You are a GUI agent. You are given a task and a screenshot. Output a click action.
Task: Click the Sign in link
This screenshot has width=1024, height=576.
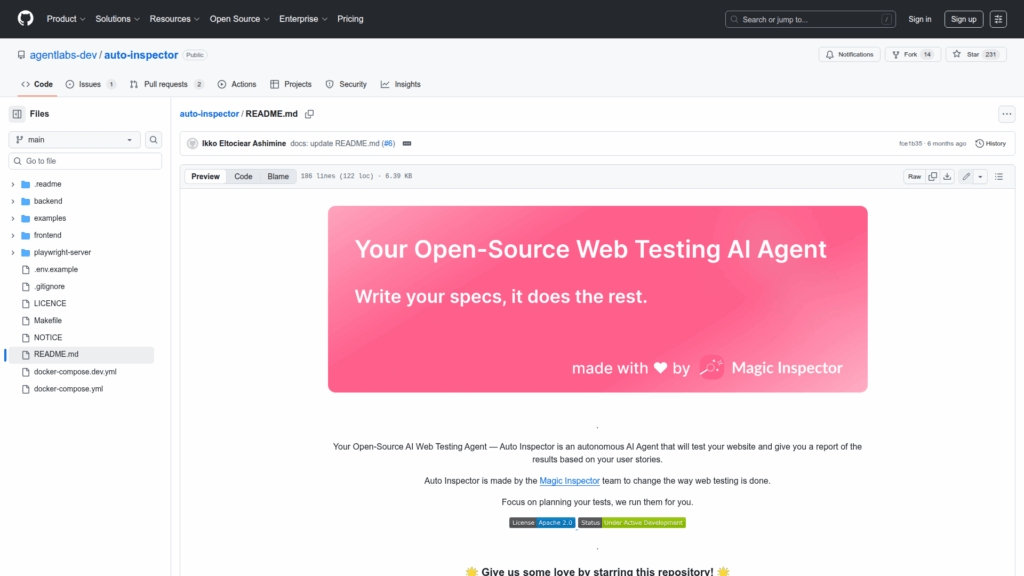[920, 19]
